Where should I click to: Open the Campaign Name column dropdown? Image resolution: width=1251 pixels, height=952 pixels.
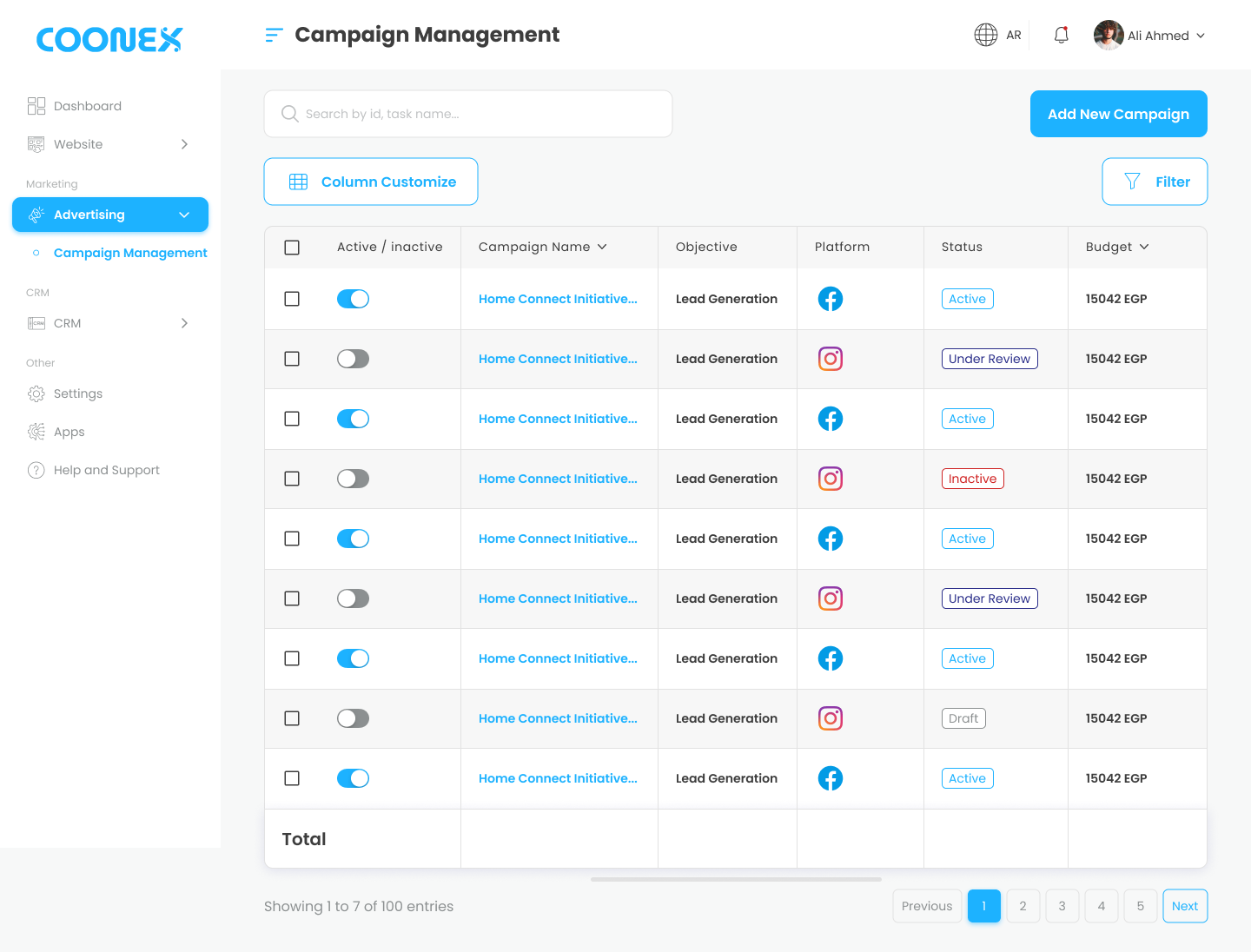[602, 247]
